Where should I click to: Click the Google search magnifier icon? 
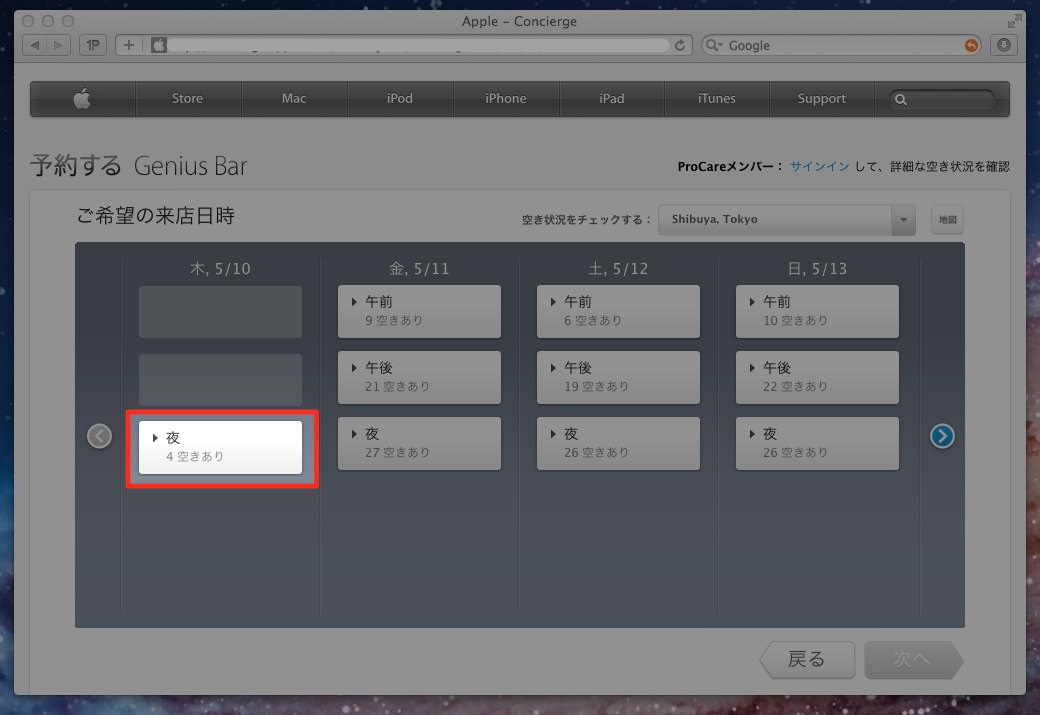[x=714, y=45]
